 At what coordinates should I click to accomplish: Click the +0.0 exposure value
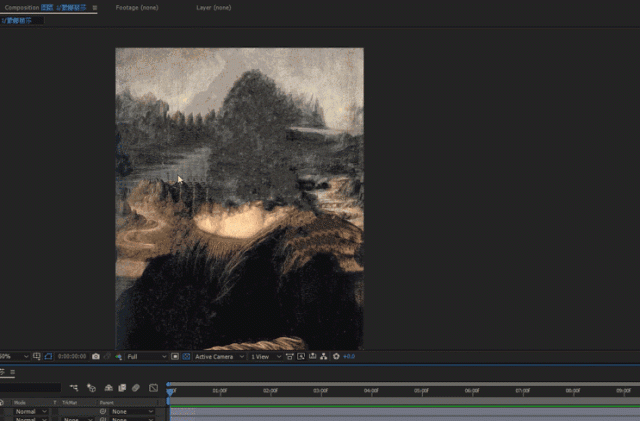(349, 356)
